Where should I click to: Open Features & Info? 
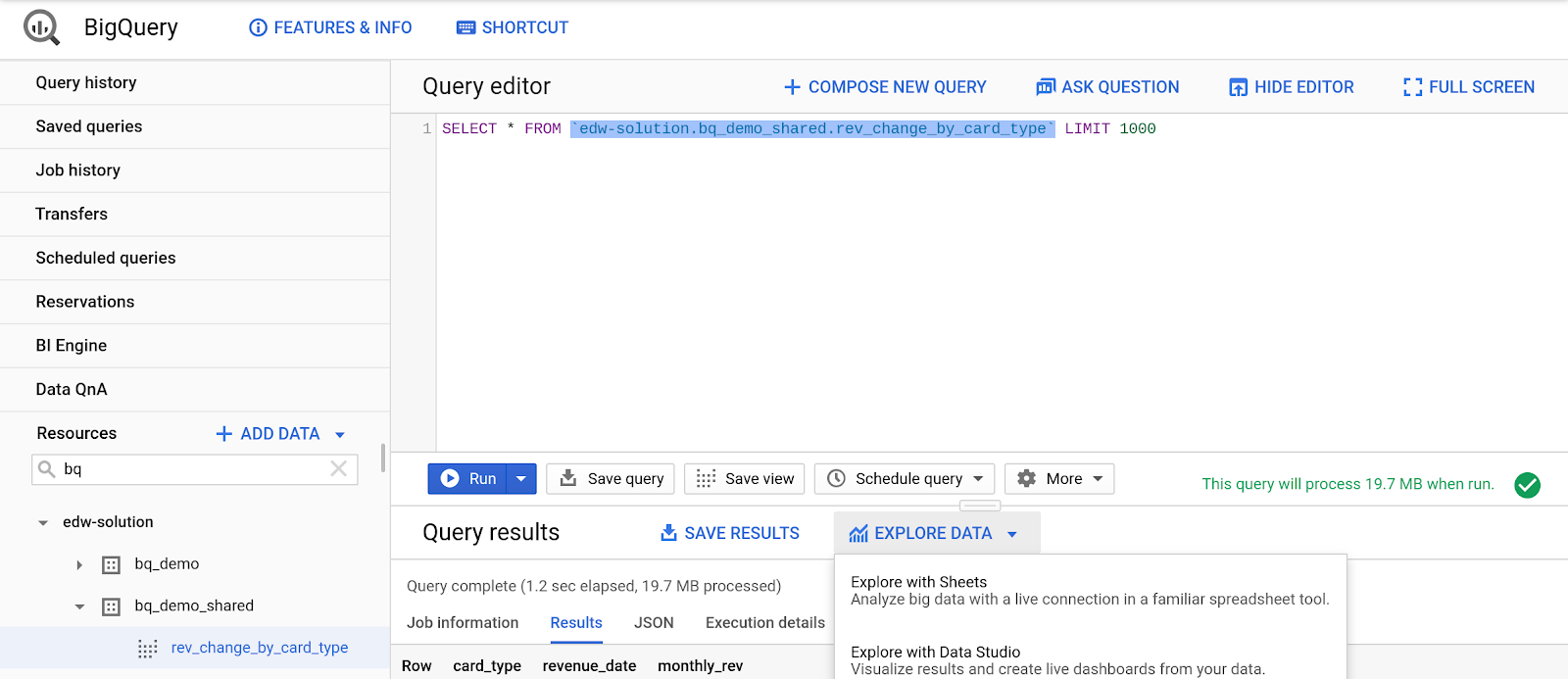click(x=330, y=27)
